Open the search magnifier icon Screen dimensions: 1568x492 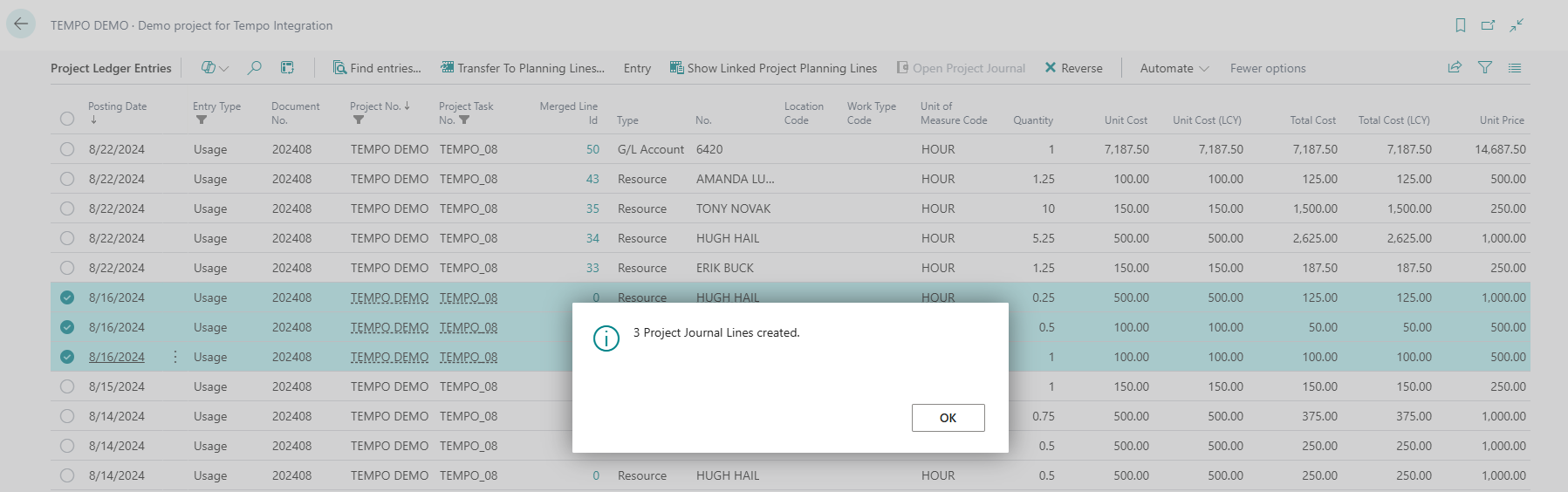pyautogui.click(x=254, y=68)
